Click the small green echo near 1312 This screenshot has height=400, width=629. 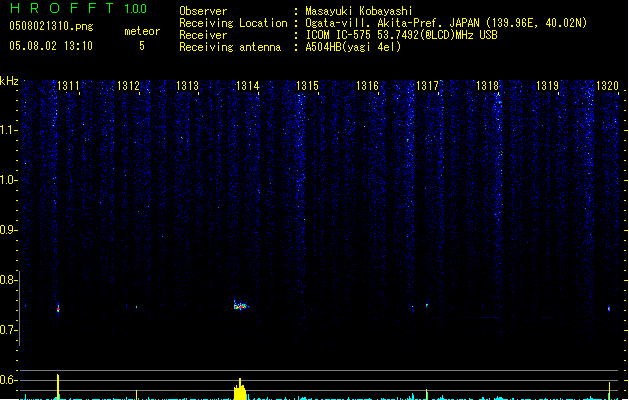pos(136,307)
